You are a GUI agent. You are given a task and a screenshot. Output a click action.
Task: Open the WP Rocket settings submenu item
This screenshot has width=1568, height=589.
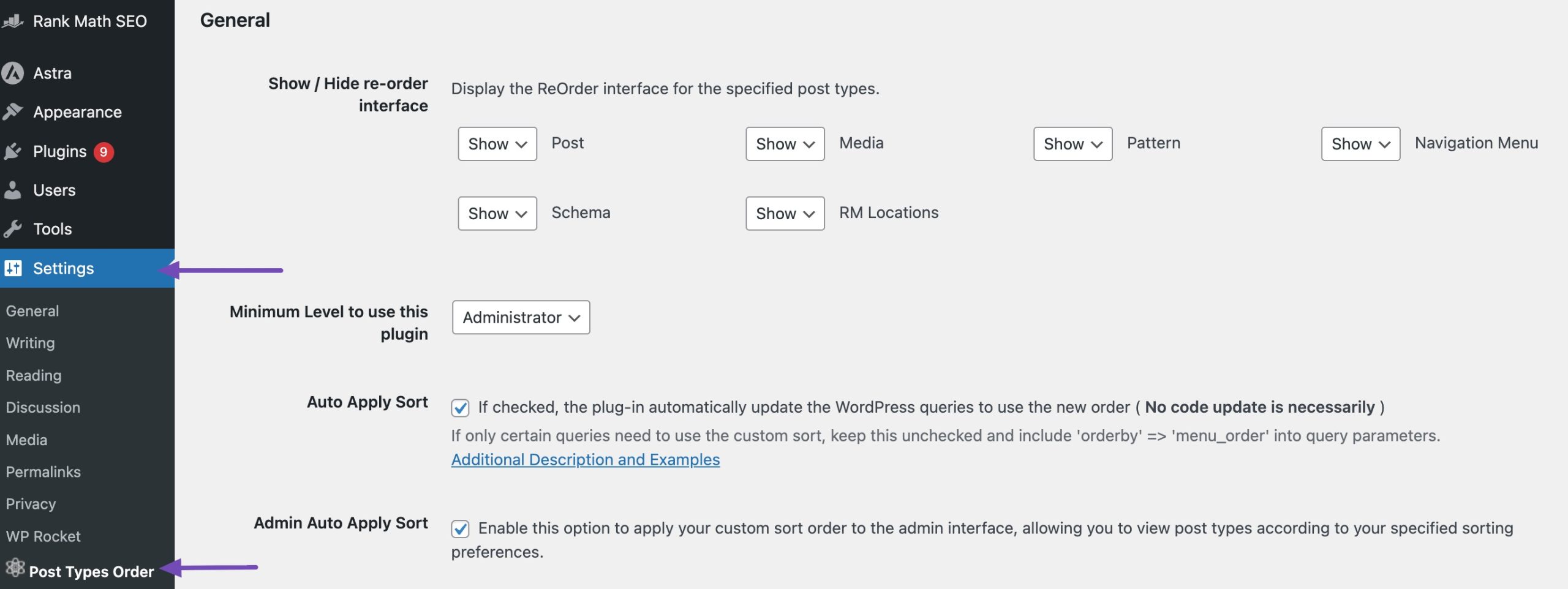click(43, 536)
